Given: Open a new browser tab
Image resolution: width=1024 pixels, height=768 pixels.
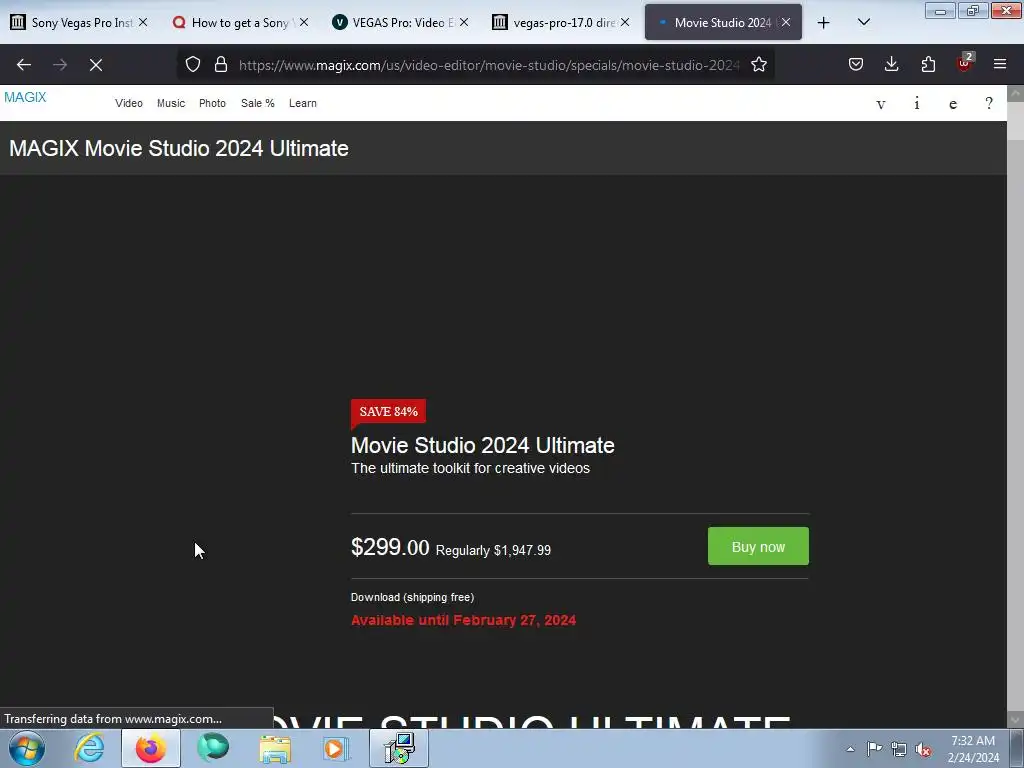Looking at the screenshot, I should coord(824,23).
